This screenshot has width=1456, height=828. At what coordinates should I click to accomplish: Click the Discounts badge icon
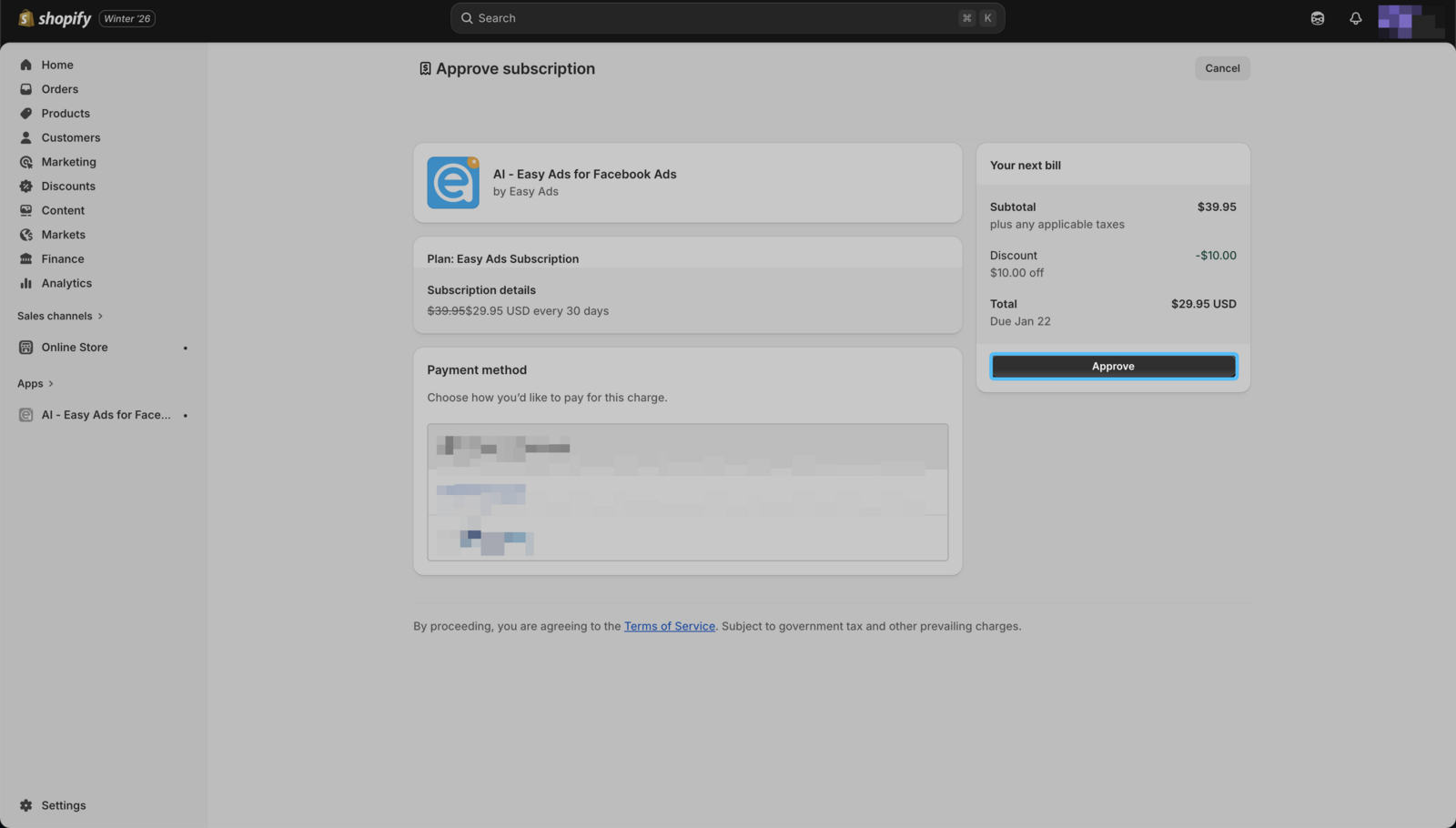[x=25, y=187]
